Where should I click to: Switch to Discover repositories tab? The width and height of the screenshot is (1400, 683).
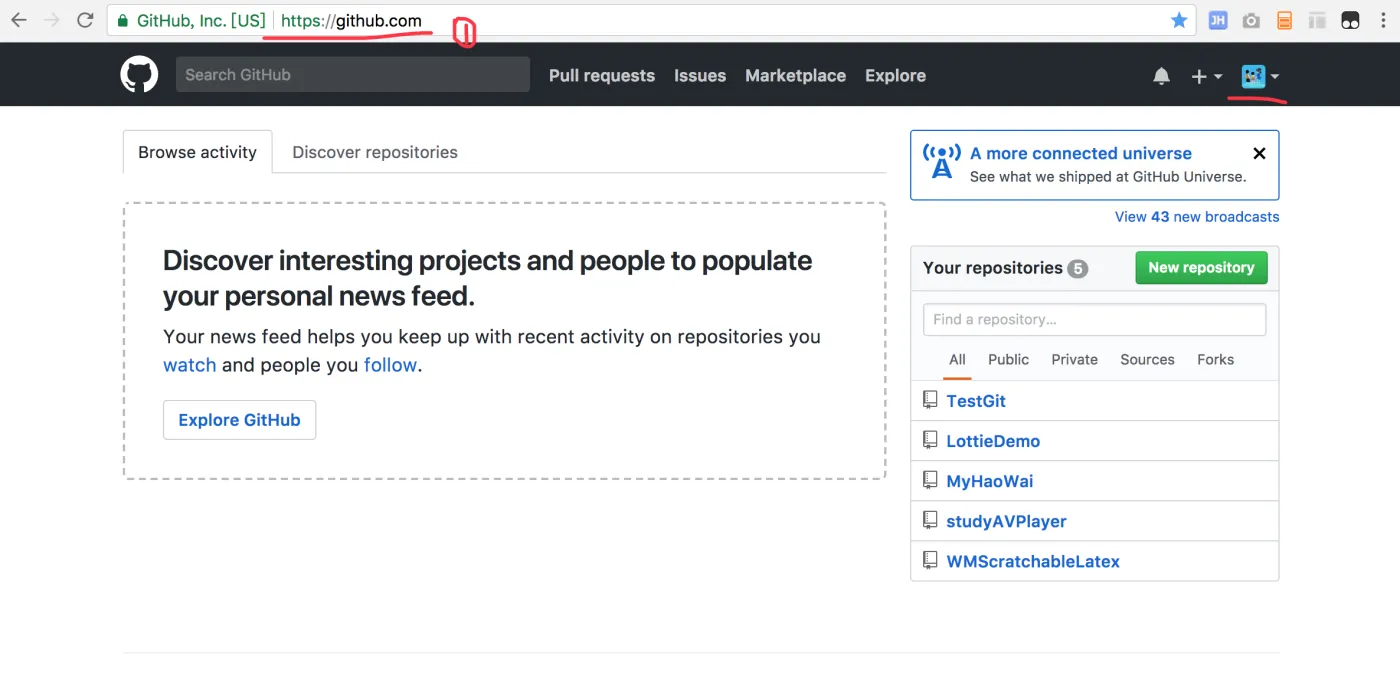point(375,152)
